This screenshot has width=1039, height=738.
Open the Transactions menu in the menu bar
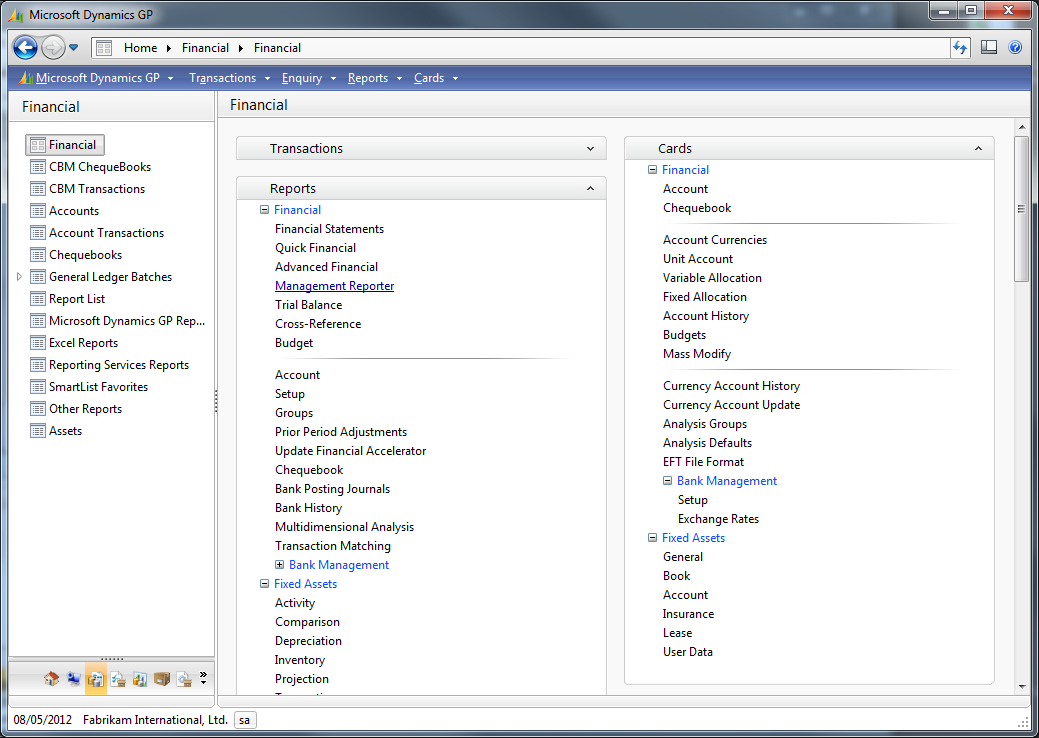[229, 78]
